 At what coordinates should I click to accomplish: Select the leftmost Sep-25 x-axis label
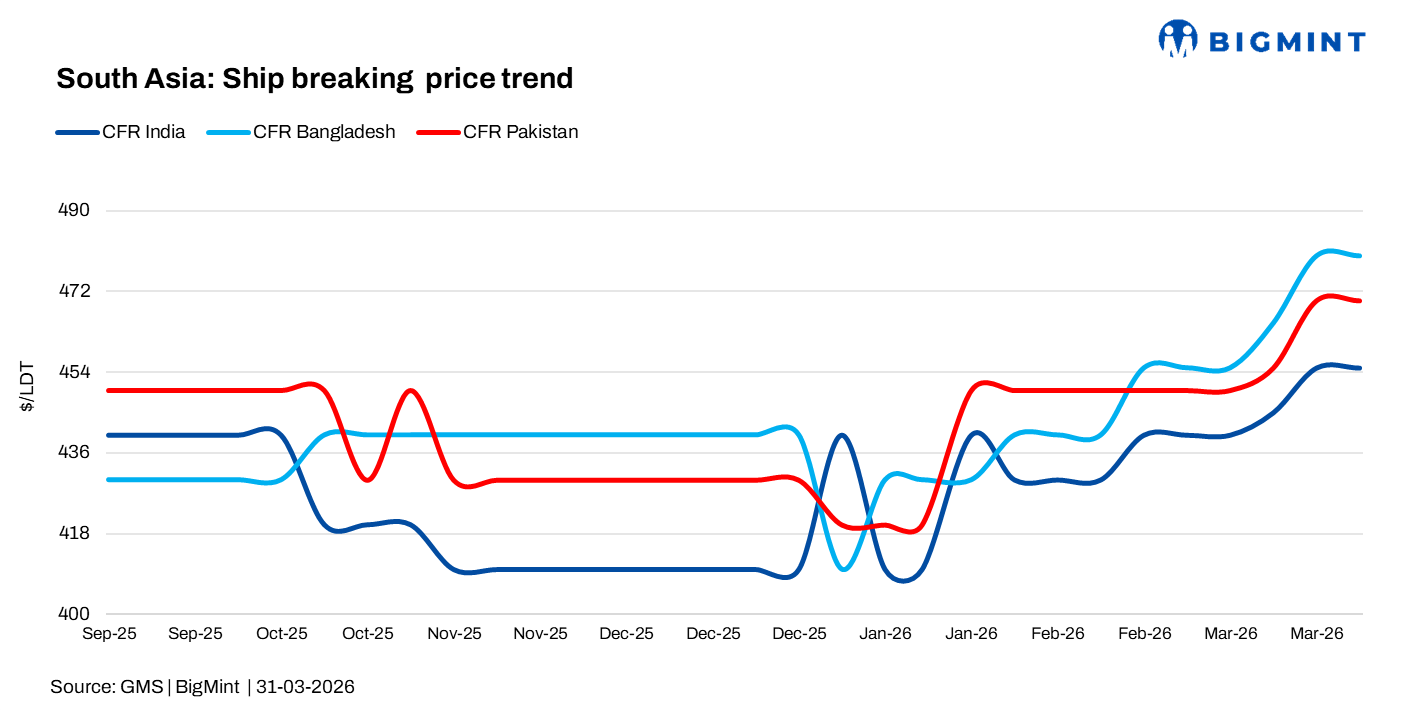[x=110, y=634]
